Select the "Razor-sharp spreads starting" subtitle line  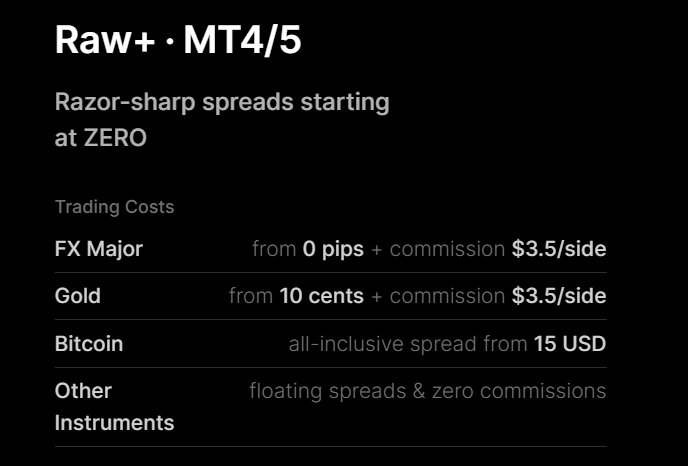[222, 102]
